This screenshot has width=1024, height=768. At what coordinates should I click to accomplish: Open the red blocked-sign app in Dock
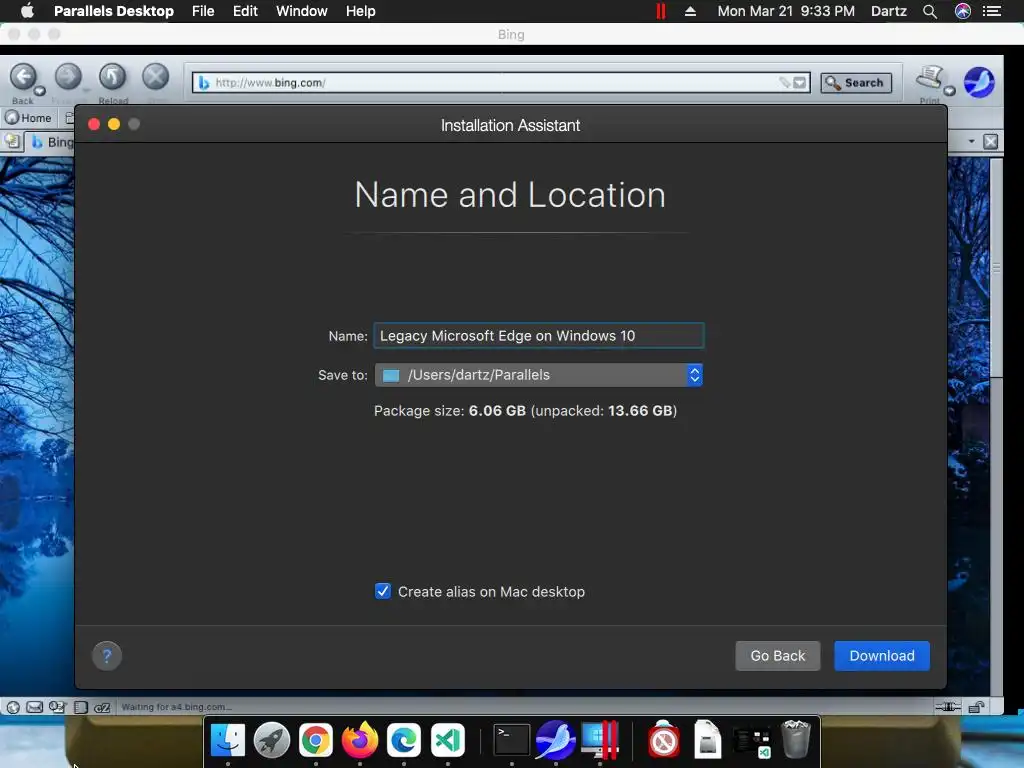click(x=664, y=740)
